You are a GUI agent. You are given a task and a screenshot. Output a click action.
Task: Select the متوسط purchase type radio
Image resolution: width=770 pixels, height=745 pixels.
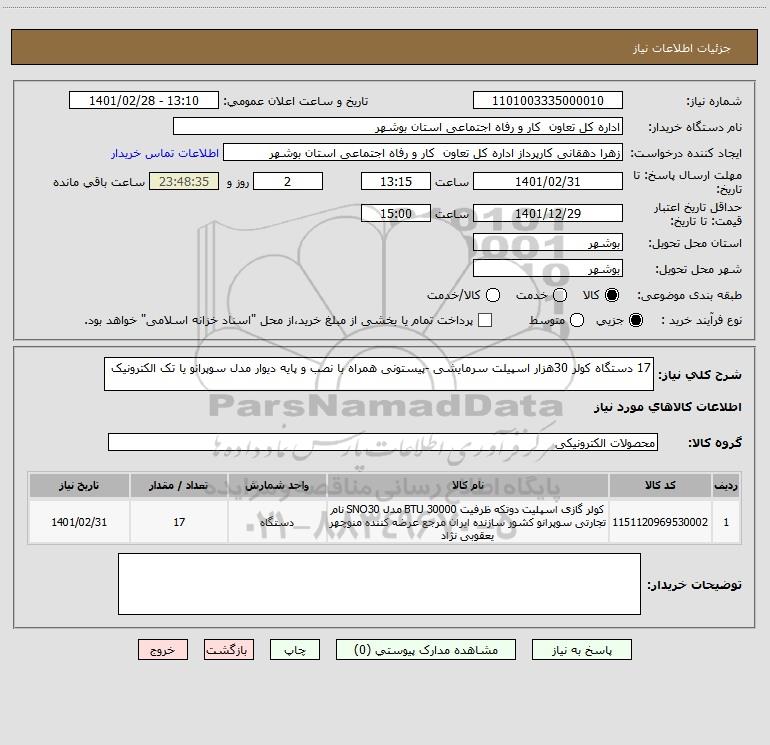coord(577,320)
